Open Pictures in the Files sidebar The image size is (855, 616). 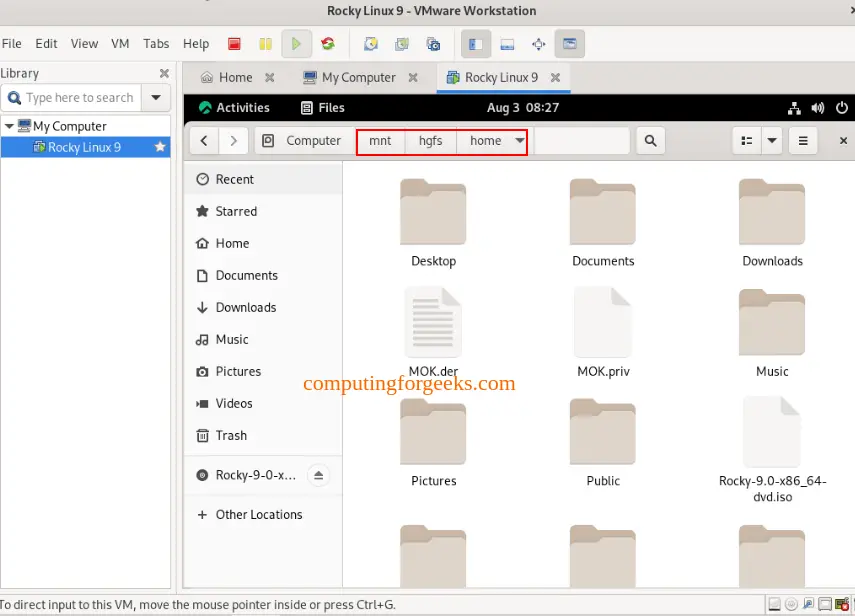tap(263, 371)
